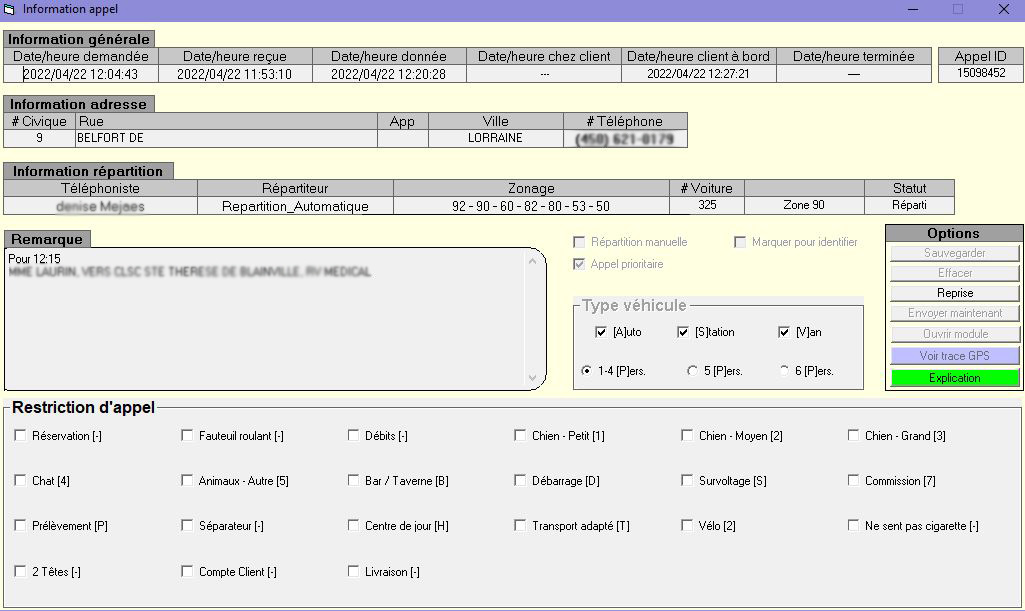Click the green Explication button

coord(954,378)
